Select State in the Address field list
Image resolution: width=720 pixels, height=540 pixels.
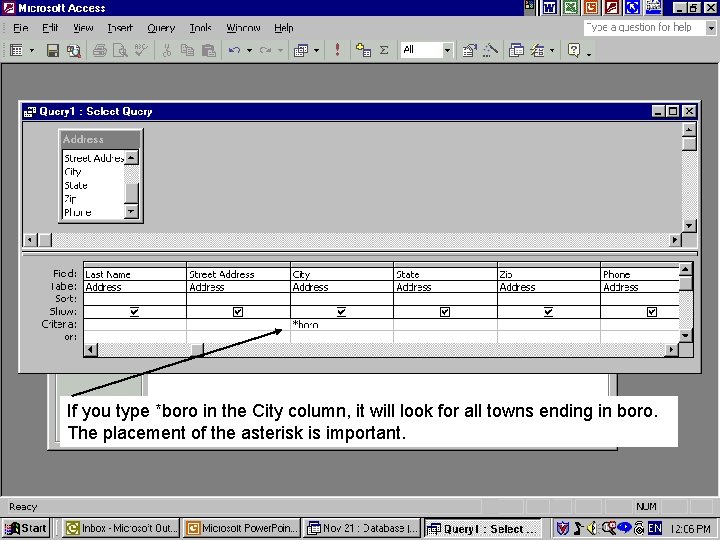tap(76, 185)
